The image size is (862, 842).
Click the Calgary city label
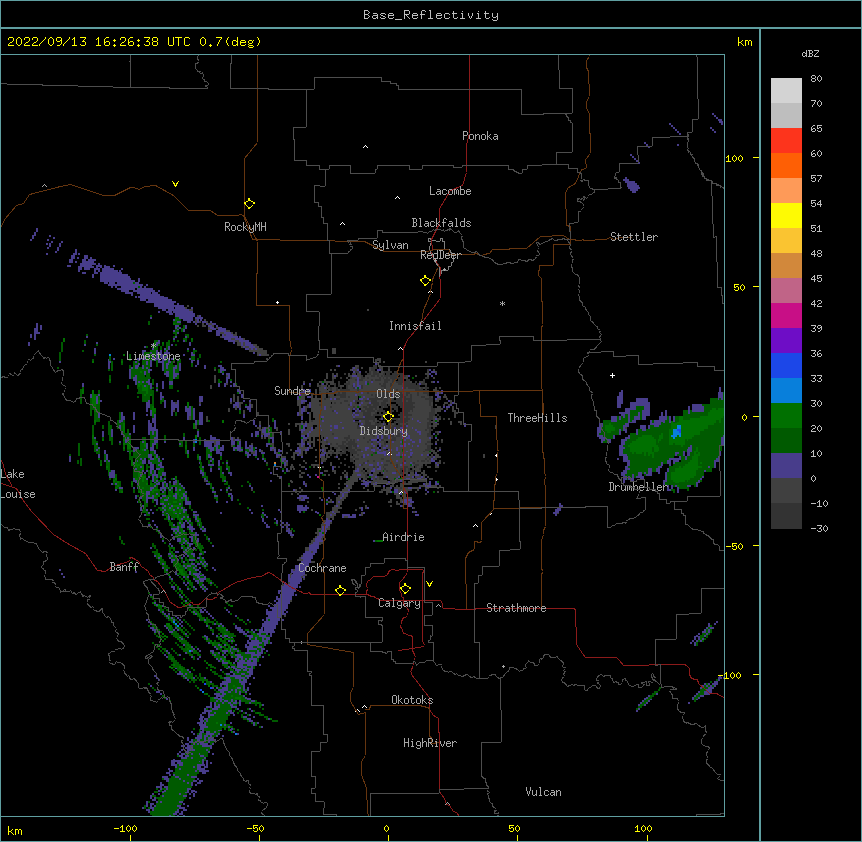(399, 603)
